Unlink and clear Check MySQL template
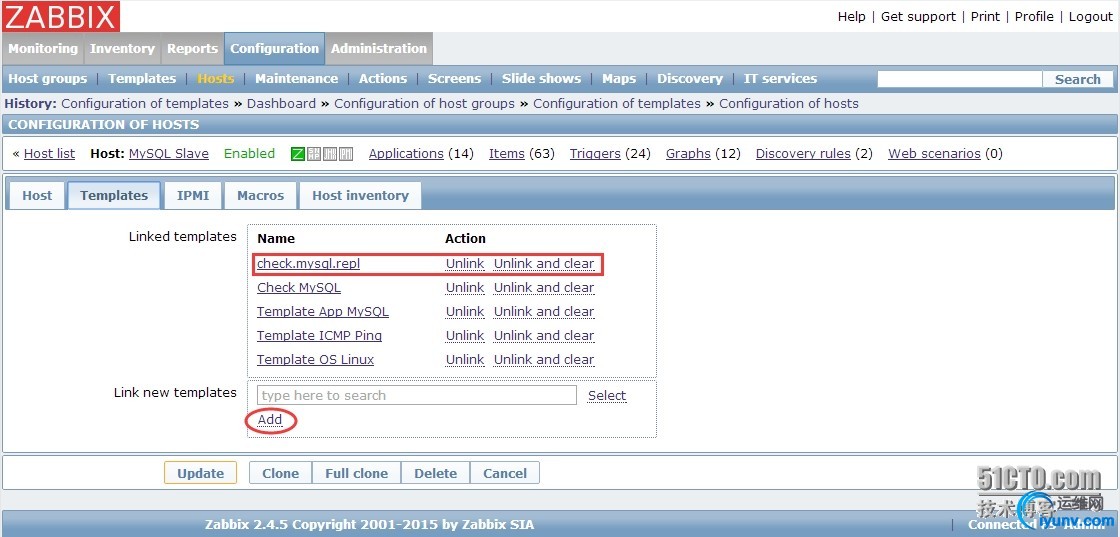1120x537 pixels. click(x=544, y=288)
